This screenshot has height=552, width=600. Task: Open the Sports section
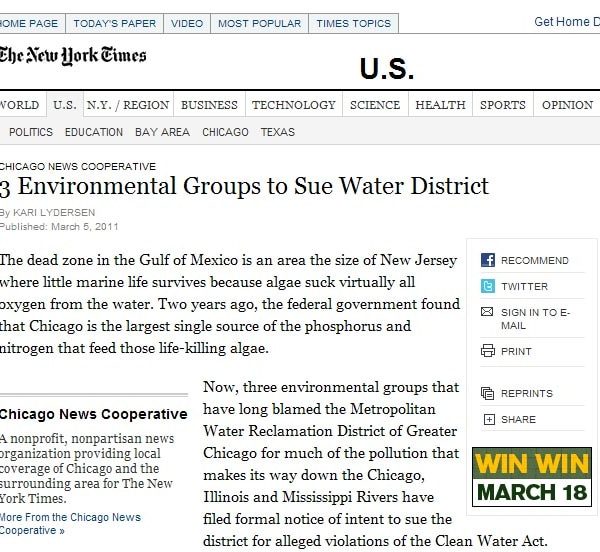click(x=503, y=105)
